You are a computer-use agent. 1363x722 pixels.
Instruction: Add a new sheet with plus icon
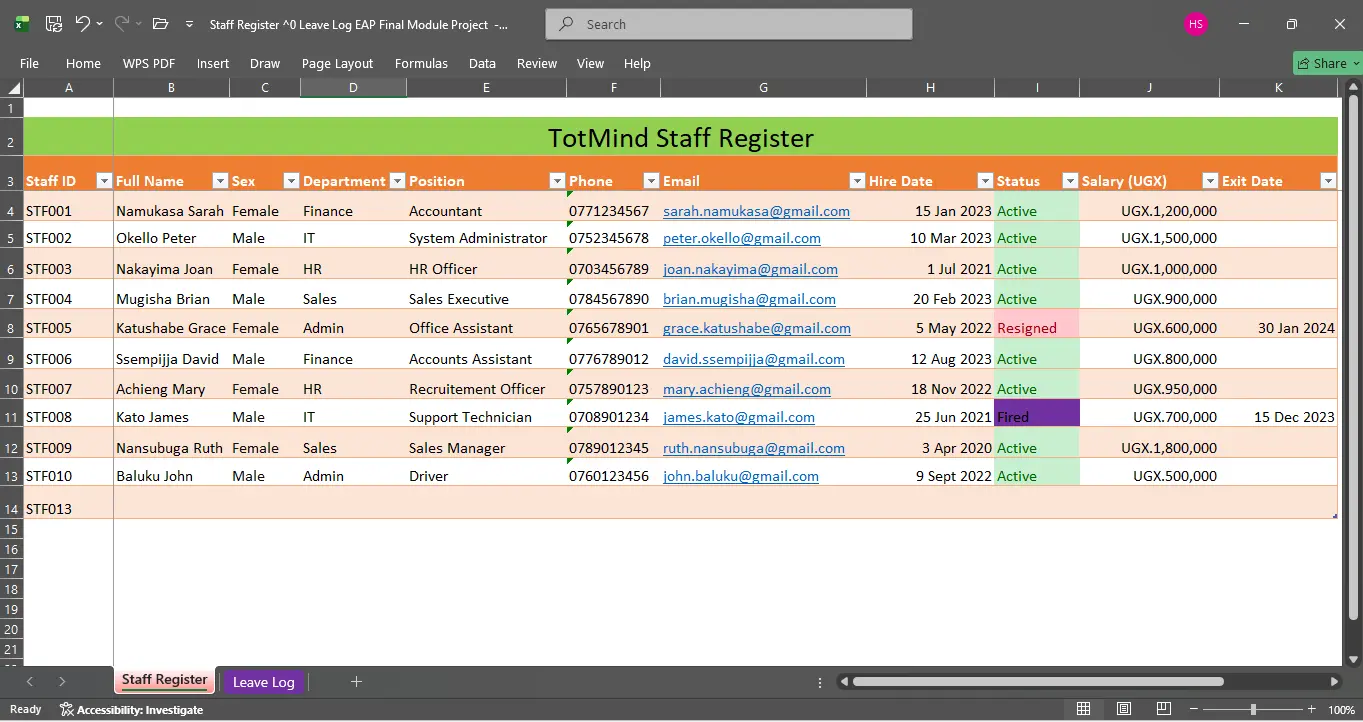click(x=356, y=682)
